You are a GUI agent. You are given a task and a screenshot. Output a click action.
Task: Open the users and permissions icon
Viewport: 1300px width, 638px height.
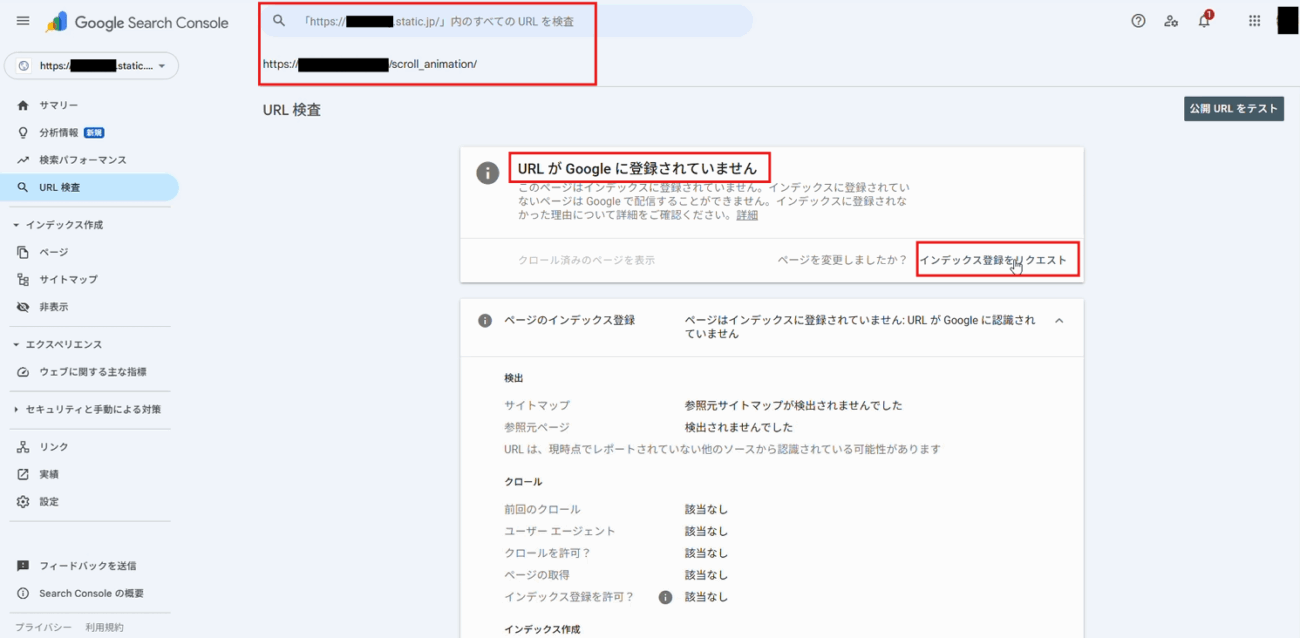[x=1171, y=21]
